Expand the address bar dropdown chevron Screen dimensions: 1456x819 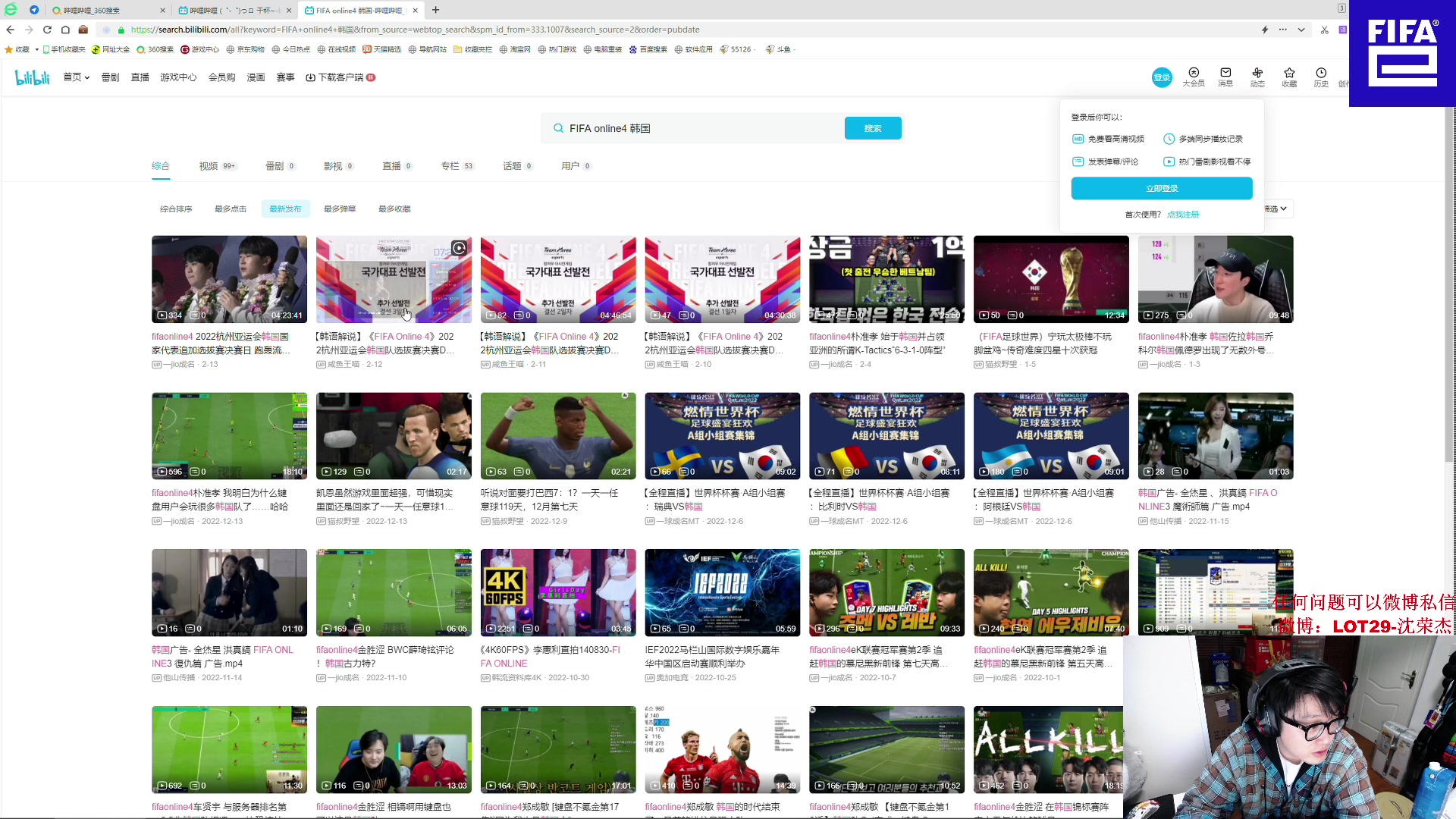click(x=1301, y=30)
